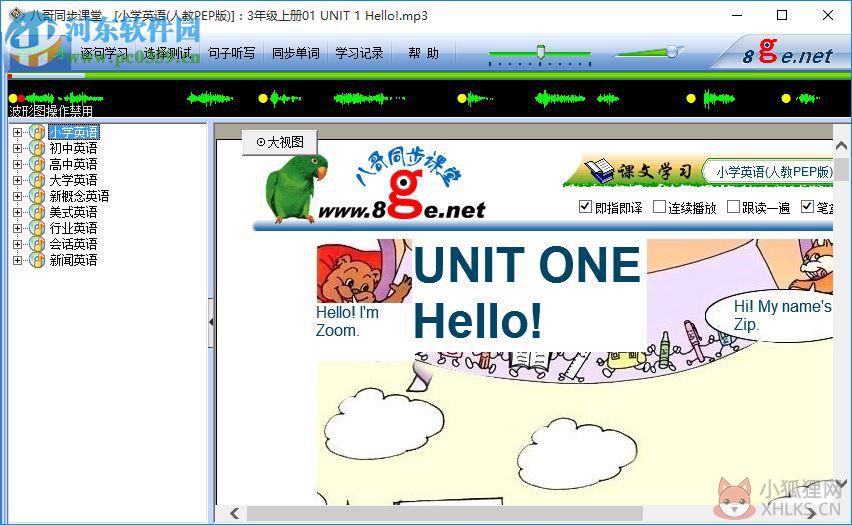Viewport: 852px width, 525px height.
Task: Select the 行业英语 tree item
Action: (x=73, y=228)
